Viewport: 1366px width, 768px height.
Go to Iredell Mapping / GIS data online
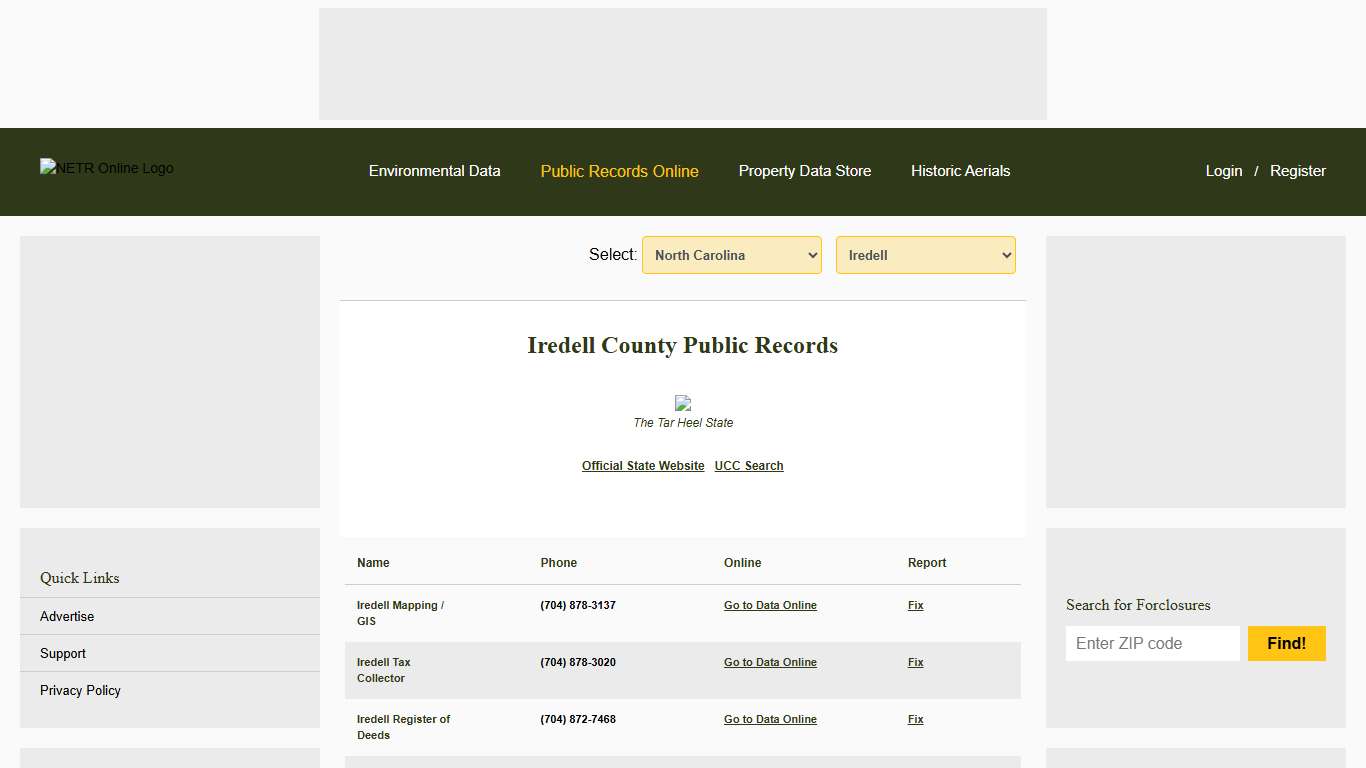pos(770,605)
